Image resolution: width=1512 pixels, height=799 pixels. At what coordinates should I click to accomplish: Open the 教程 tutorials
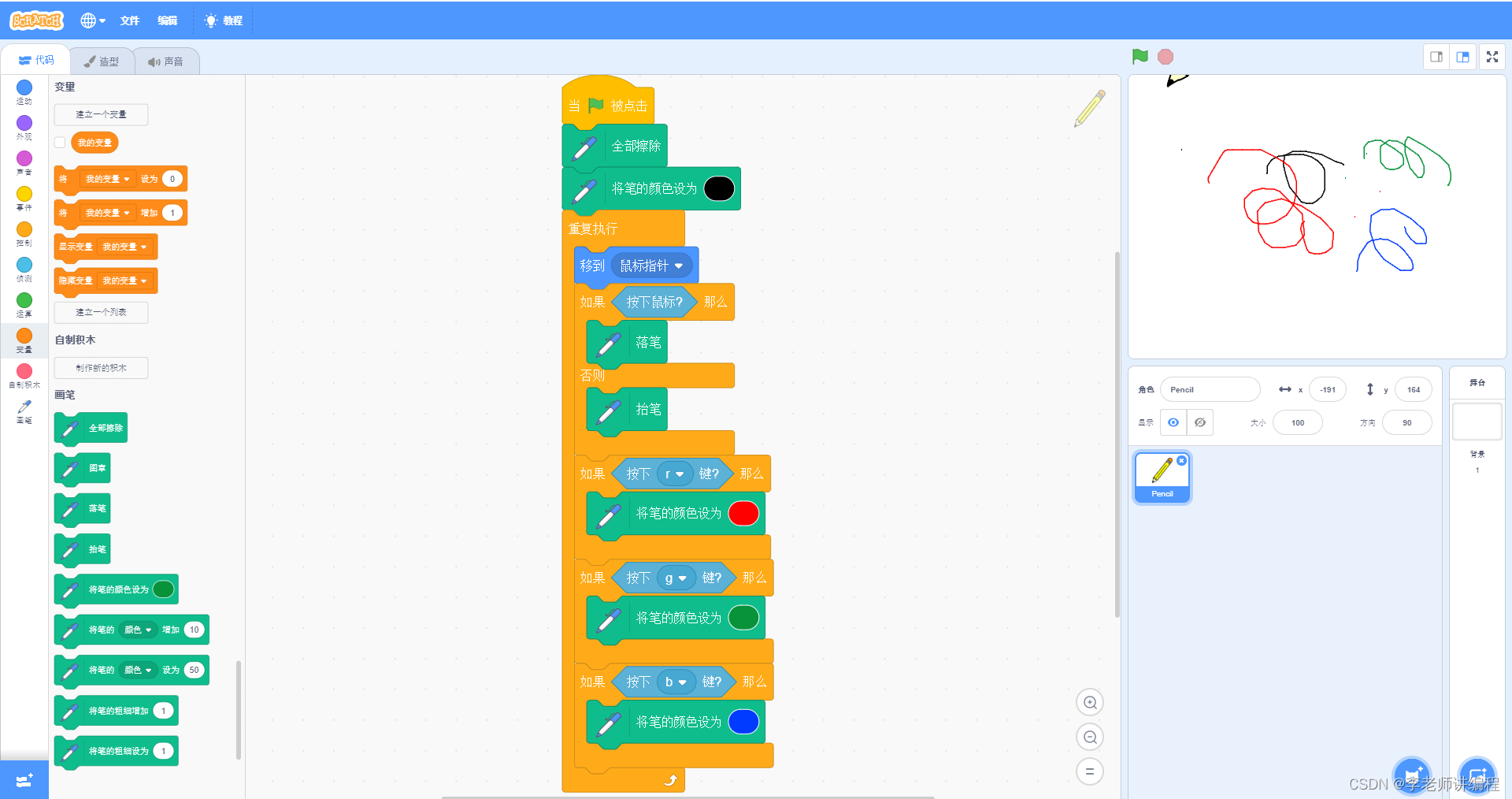tap(224, 20)
